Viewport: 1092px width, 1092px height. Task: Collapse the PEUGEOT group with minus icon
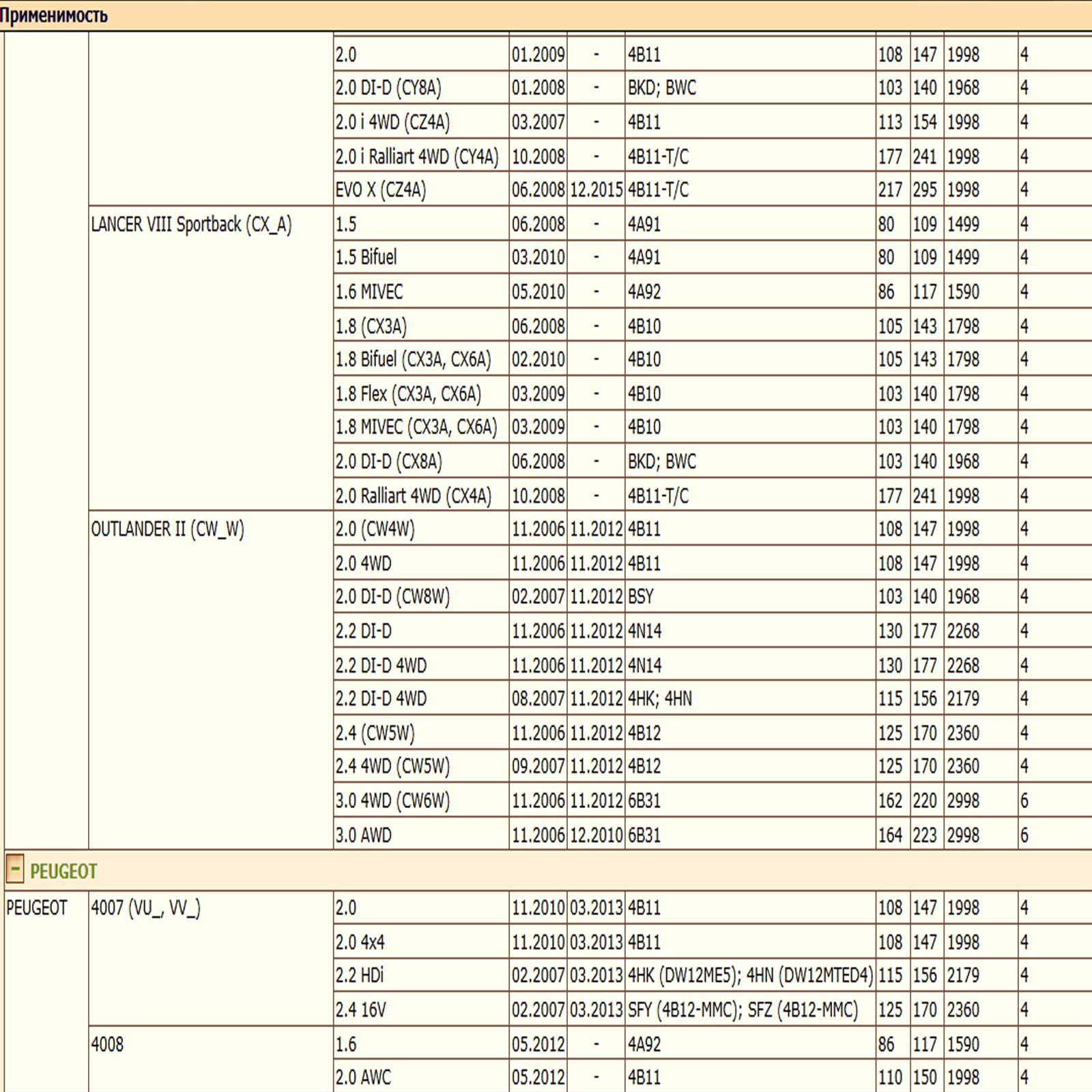coord(14,870)
